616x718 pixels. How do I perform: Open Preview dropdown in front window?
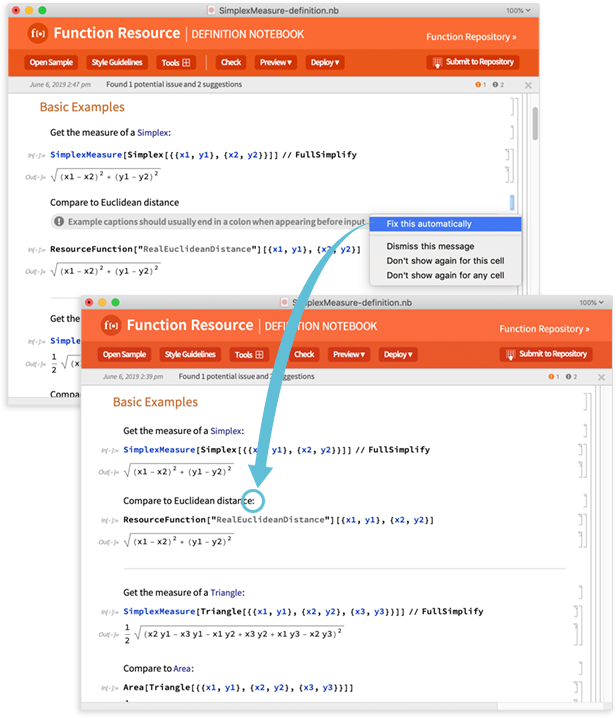click(x=349, y=354)
